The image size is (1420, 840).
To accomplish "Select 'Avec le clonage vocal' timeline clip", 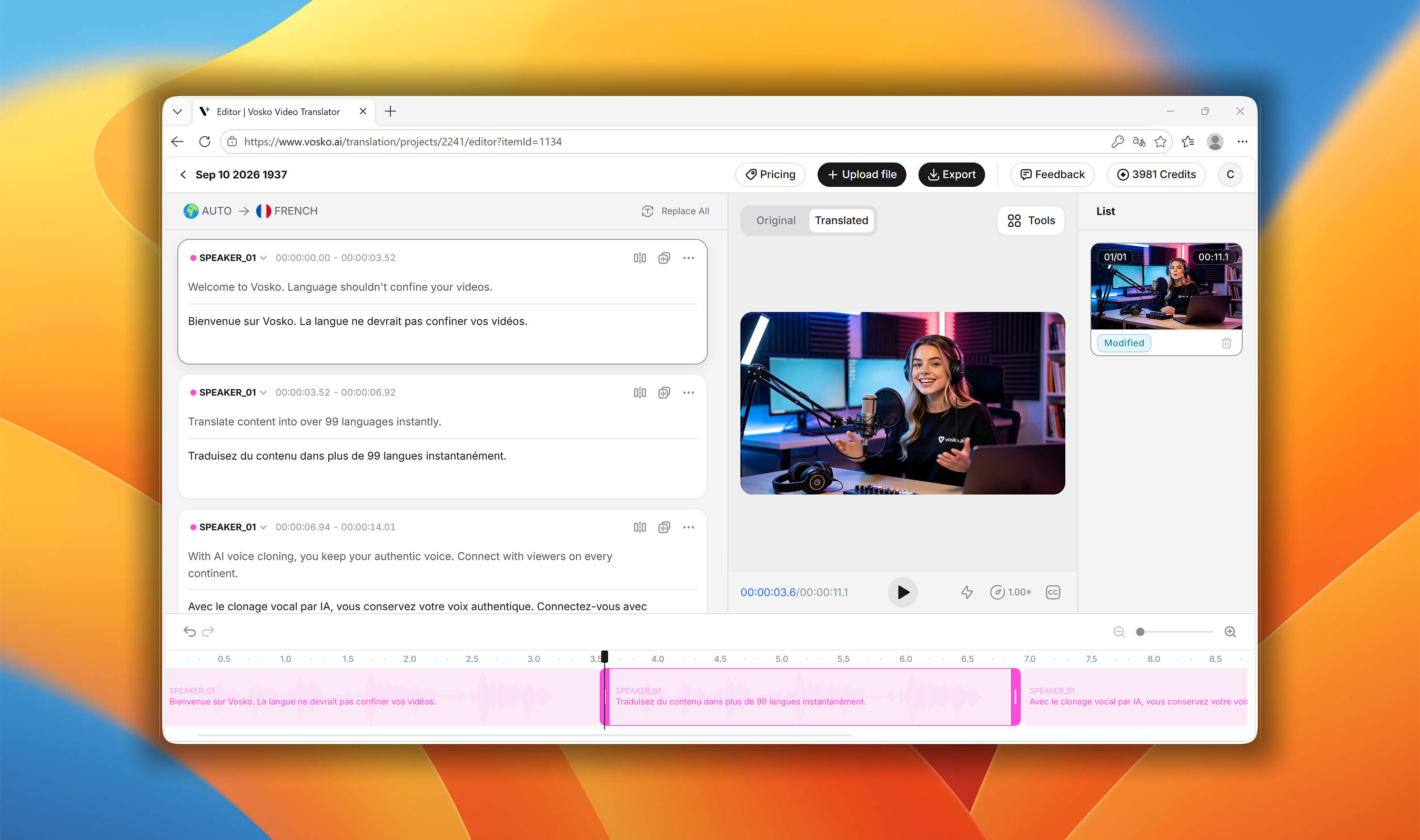I will pos(1135,697).
